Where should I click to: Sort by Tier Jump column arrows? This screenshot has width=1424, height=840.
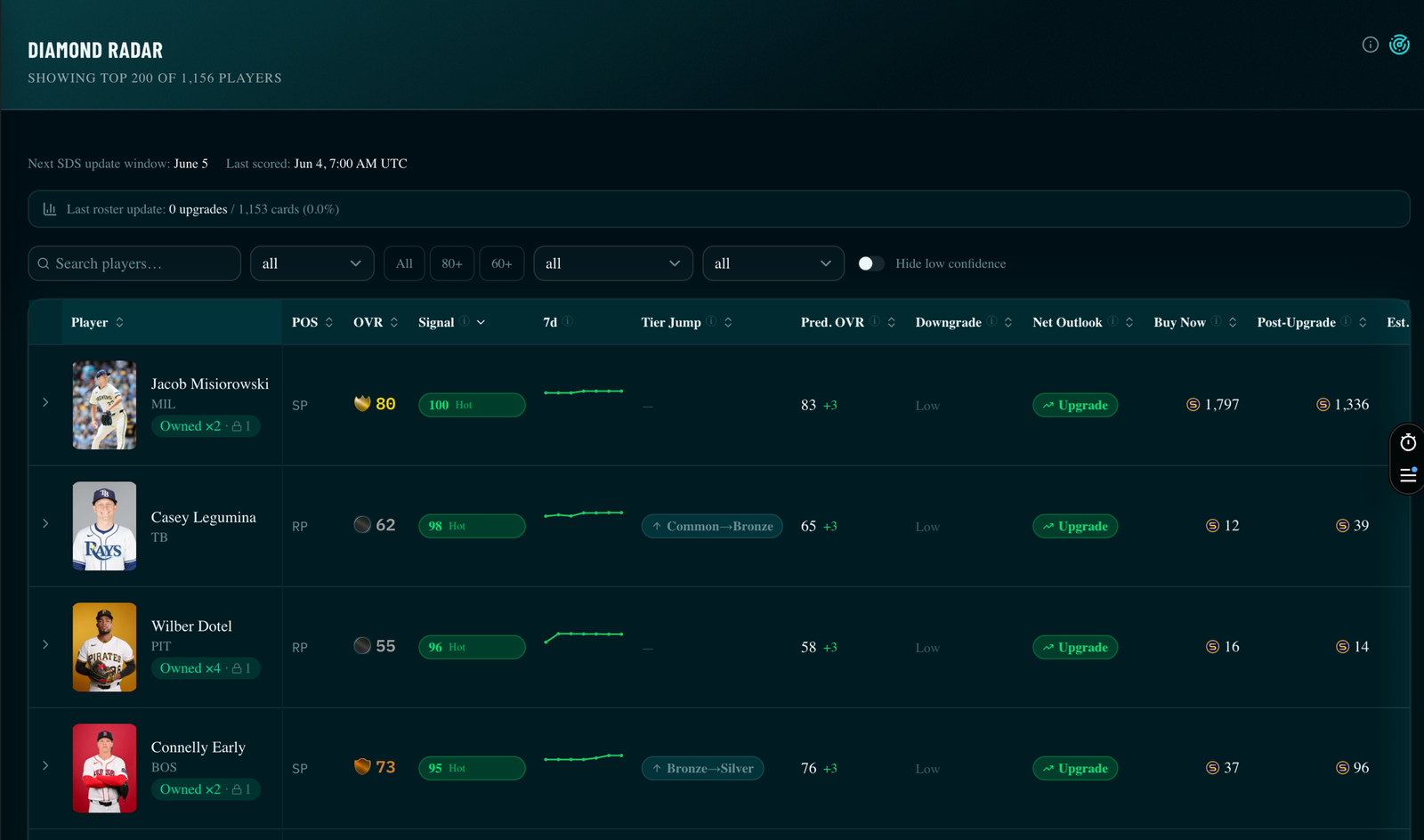[x=728, y=322]
